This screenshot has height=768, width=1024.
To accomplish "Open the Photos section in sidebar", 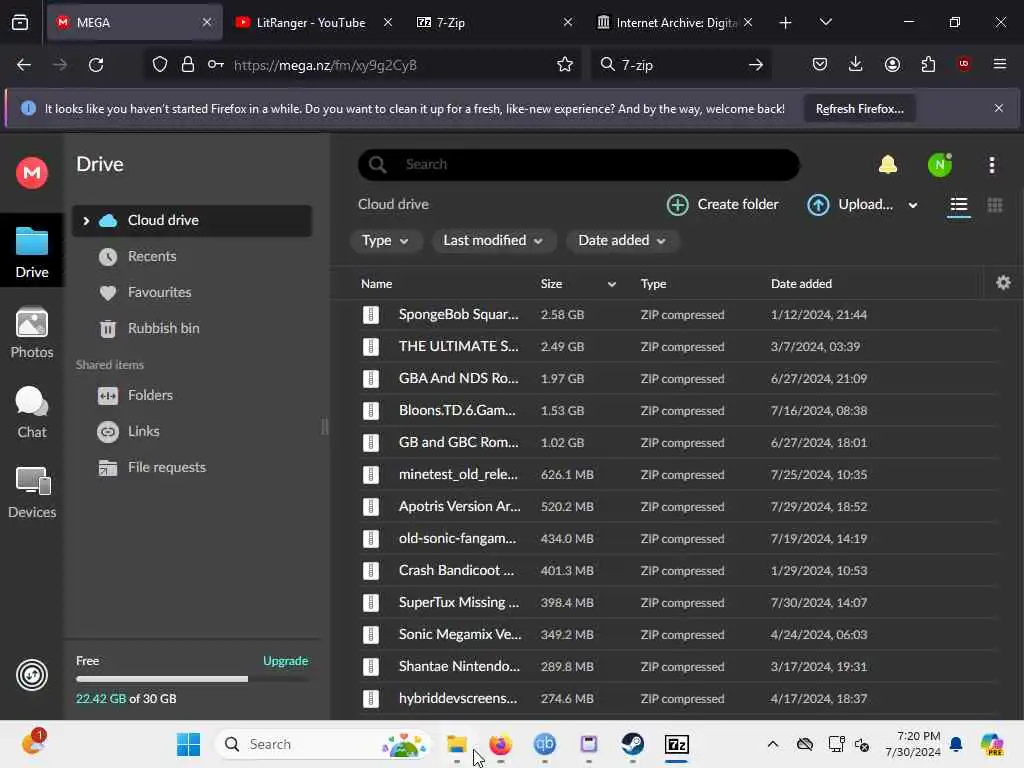I will coord(31,333).
